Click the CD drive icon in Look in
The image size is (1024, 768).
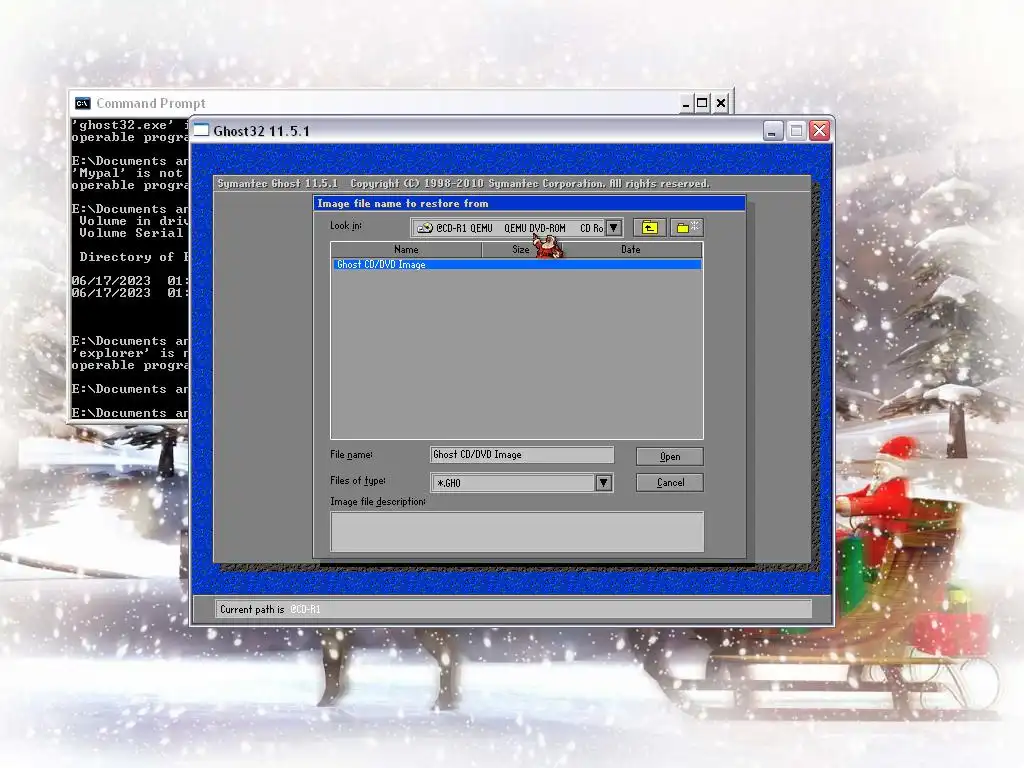pos(425,228)
